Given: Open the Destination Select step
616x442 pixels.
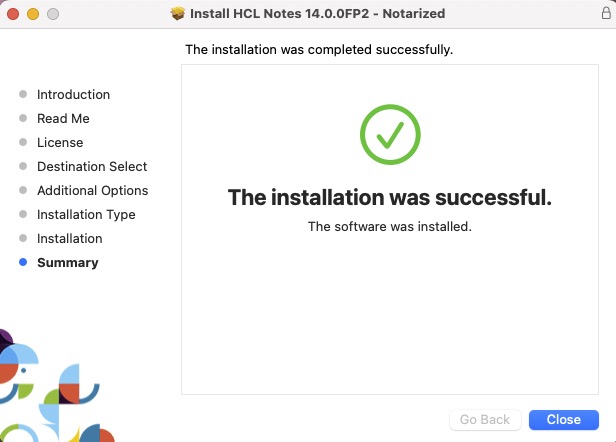Looking at the screenshot, I should (92, 167).
